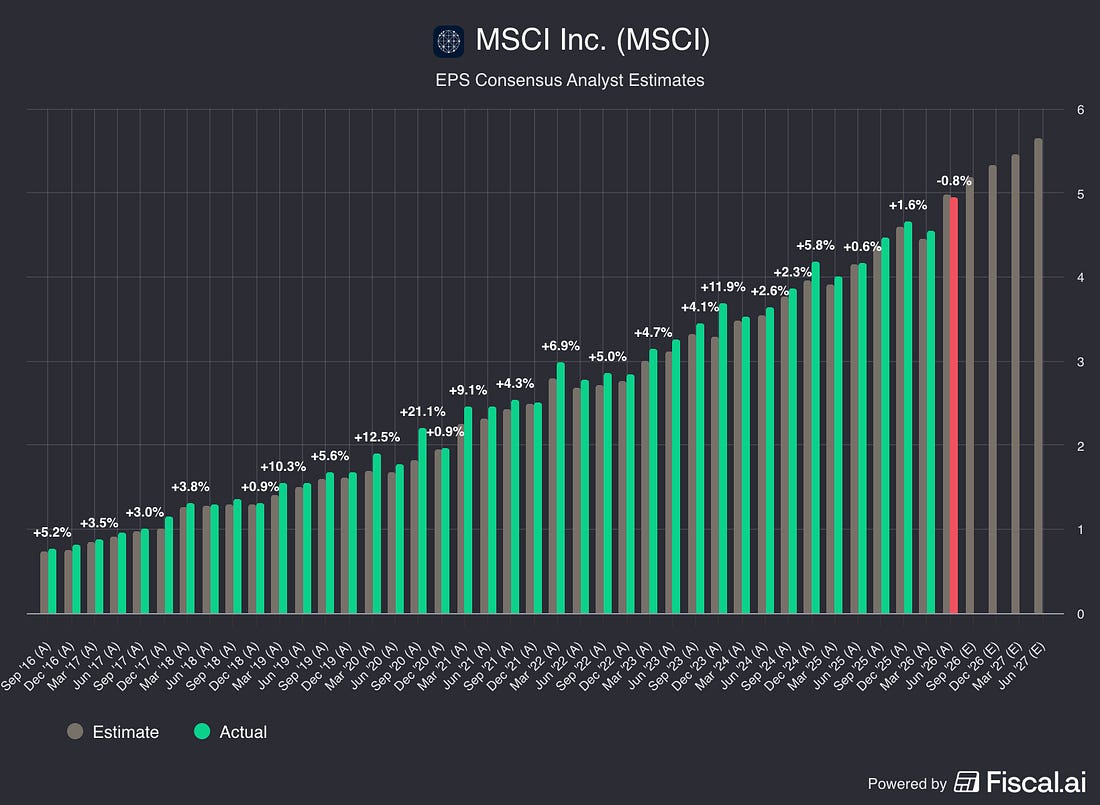
Task: Toggle the Actual legend series
Action: click(x=231, y=731)
